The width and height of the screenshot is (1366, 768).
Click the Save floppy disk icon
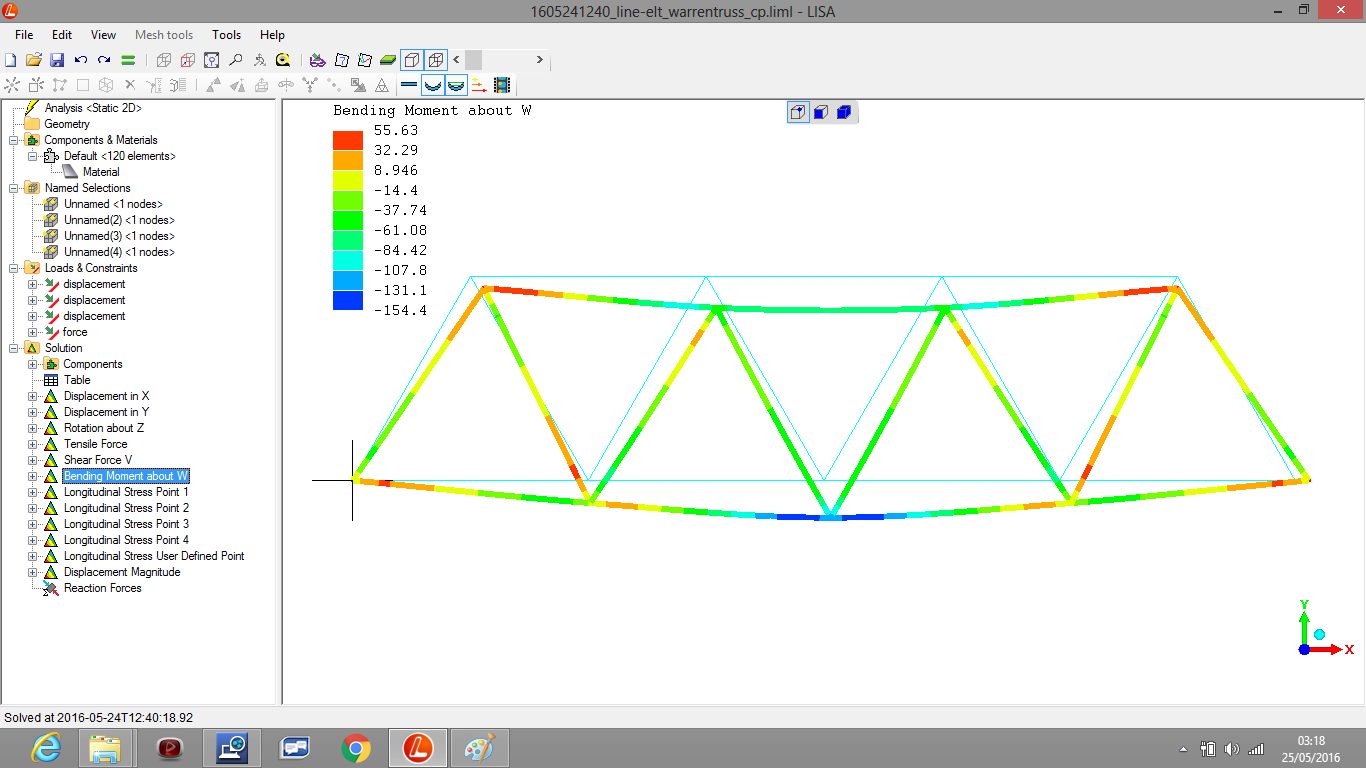point(57,60)
